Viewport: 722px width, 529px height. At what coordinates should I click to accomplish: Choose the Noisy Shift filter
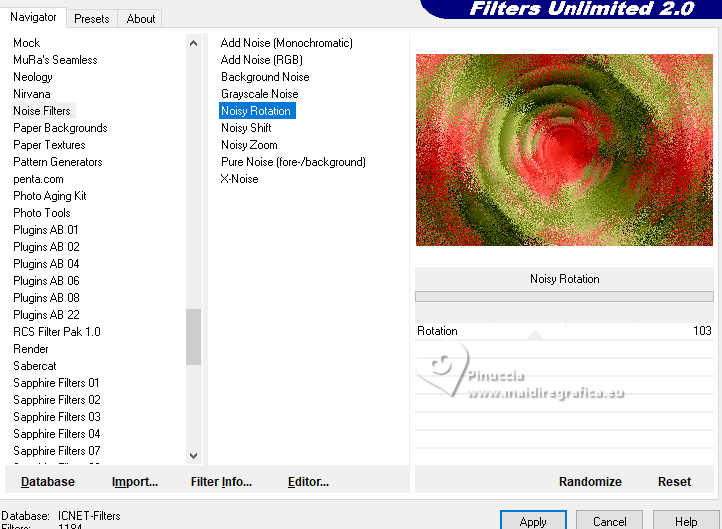tap(246, 128)
